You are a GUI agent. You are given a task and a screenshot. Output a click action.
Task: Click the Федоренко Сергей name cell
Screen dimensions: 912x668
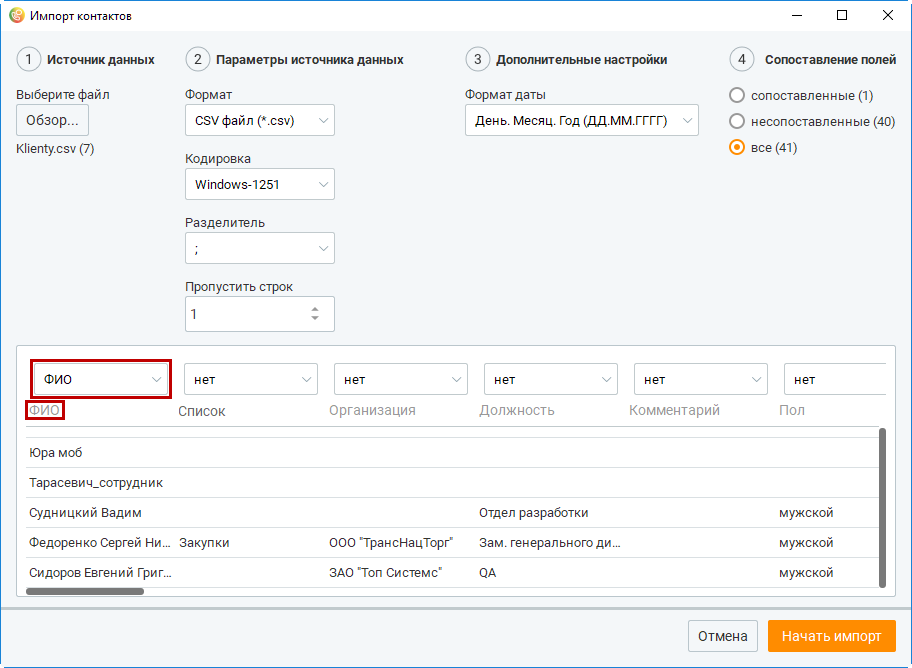(x=100, y=543)
